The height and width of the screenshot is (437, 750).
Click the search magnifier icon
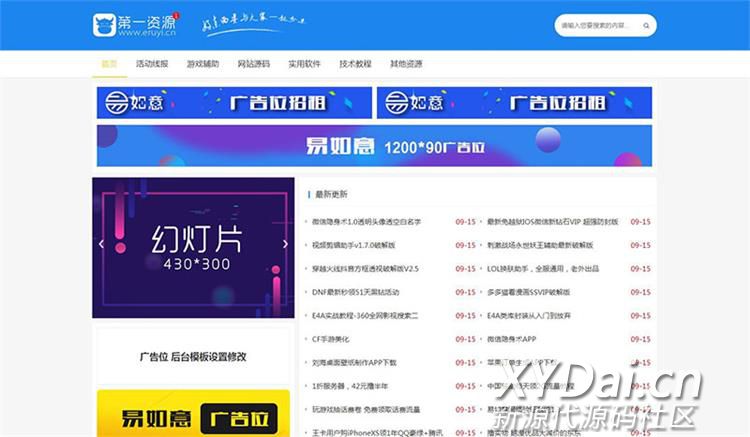(x=646, y=26)
